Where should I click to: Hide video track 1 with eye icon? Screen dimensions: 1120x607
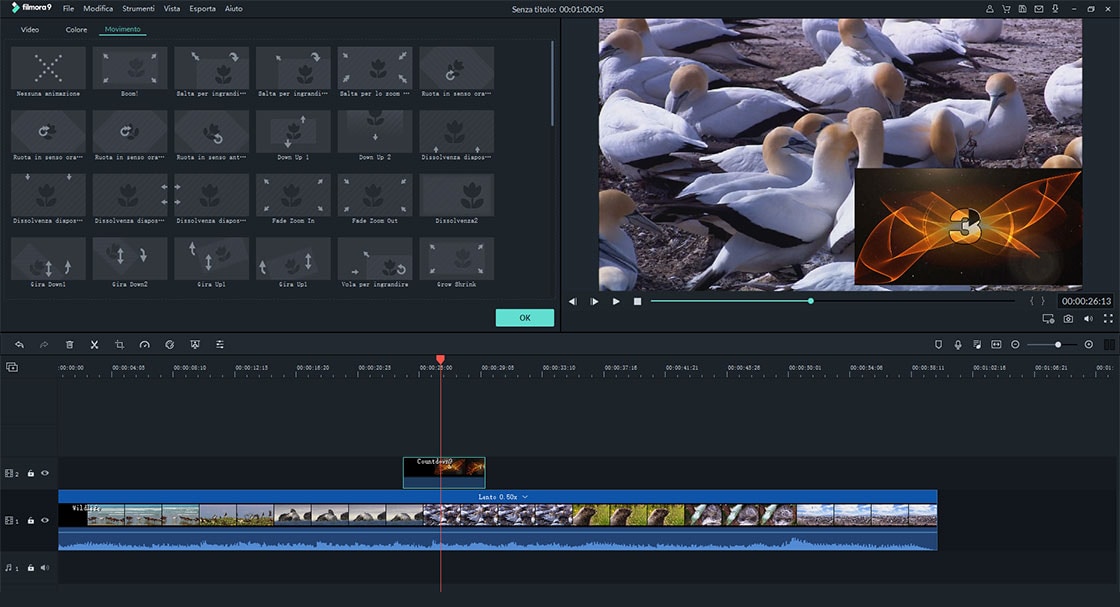(45, 521)
